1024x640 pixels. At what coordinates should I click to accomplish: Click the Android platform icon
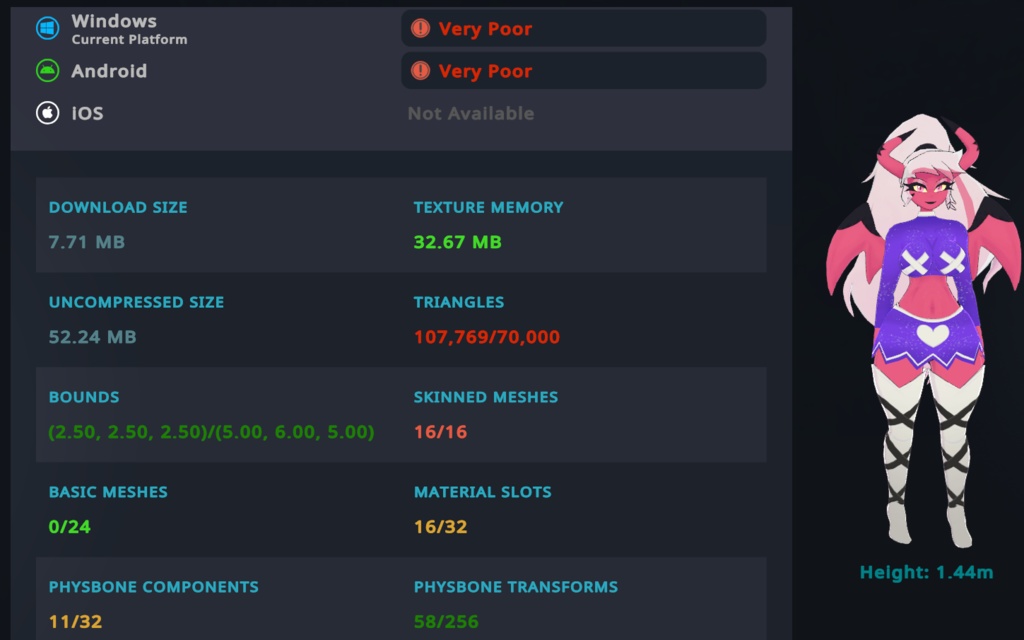(47, 71)
